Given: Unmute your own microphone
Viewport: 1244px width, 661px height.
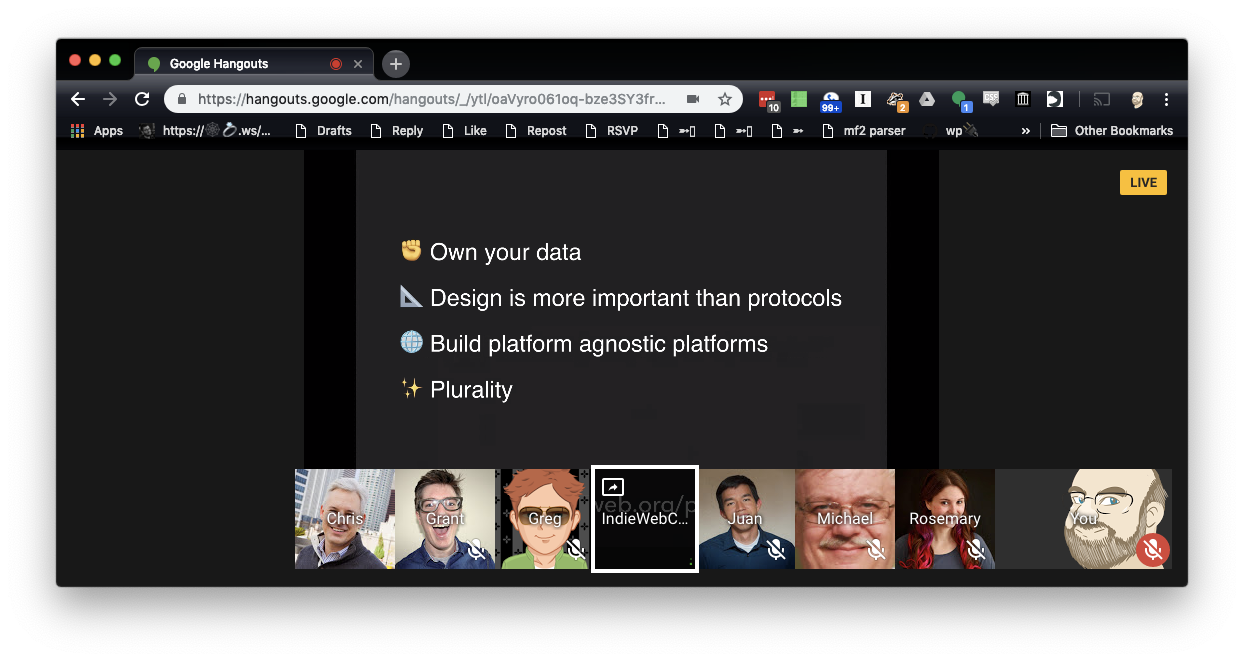Looking at the screenshot, I should [x=1152, y=550].
